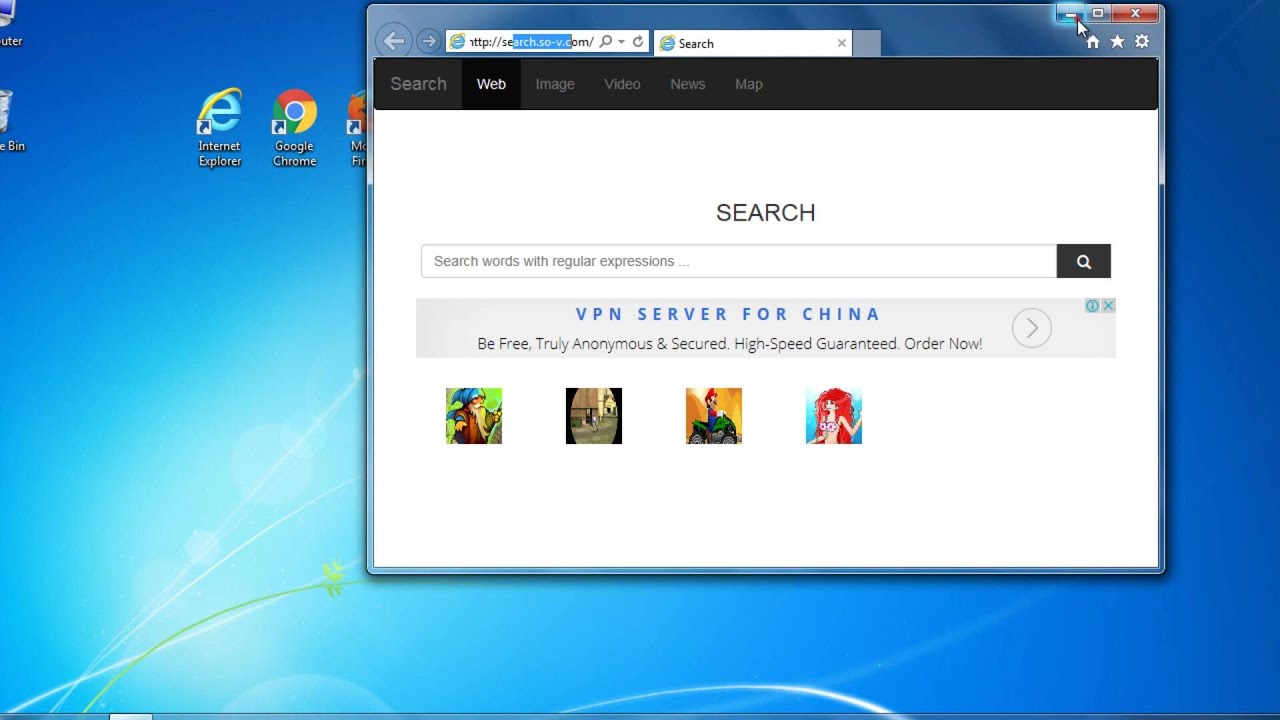Go to the browser home page icon
Image resolution: width=1280 pixels, height=720 pixels.
coord(1092,41)
